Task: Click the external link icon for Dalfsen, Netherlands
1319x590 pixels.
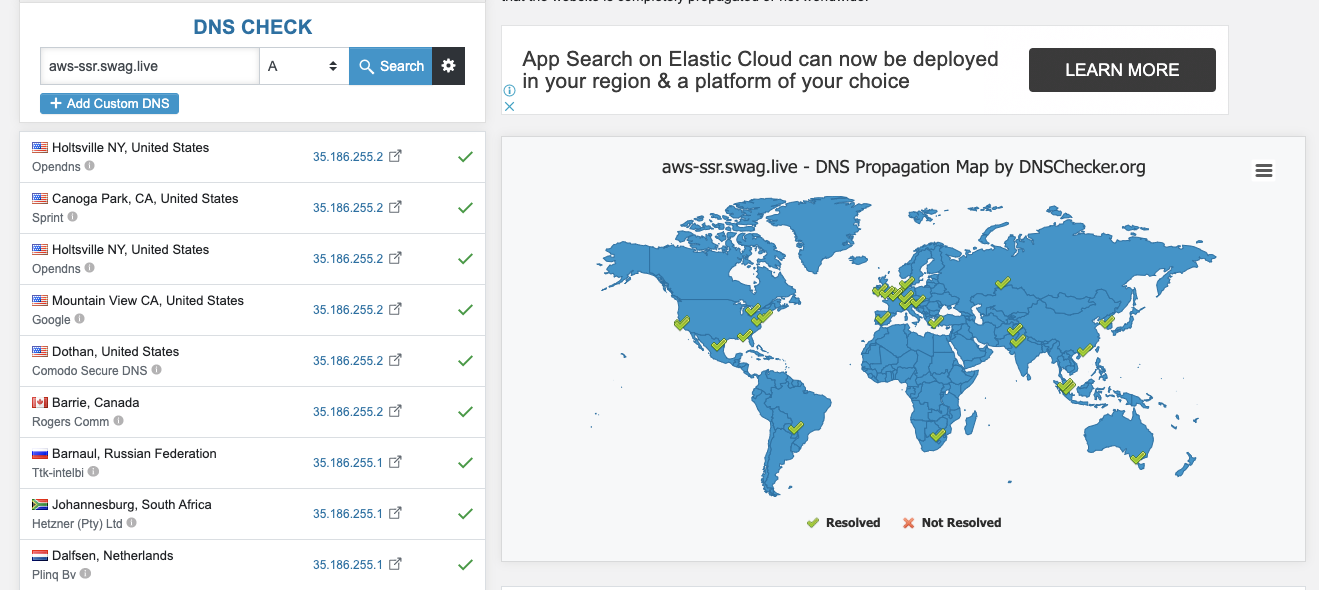Action: click(x=395, y=564)
